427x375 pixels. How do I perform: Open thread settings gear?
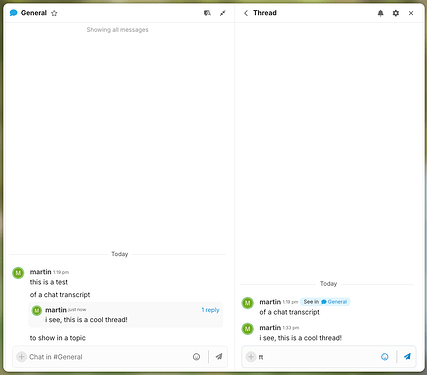396,13
